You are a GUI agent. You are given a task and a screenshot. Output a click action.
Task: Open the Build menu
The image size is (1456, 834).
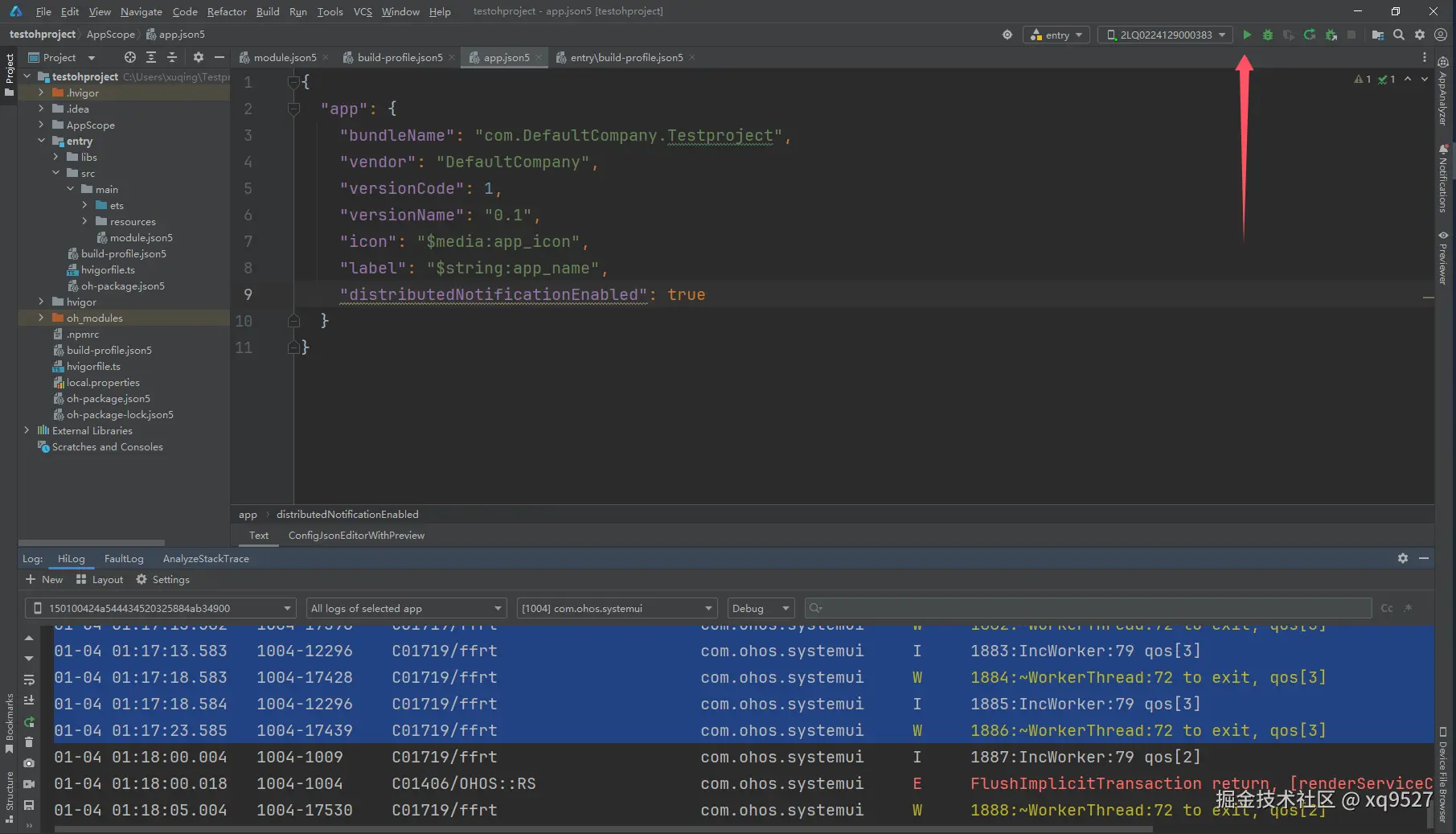pyautogui.click(x=267, y=11)
